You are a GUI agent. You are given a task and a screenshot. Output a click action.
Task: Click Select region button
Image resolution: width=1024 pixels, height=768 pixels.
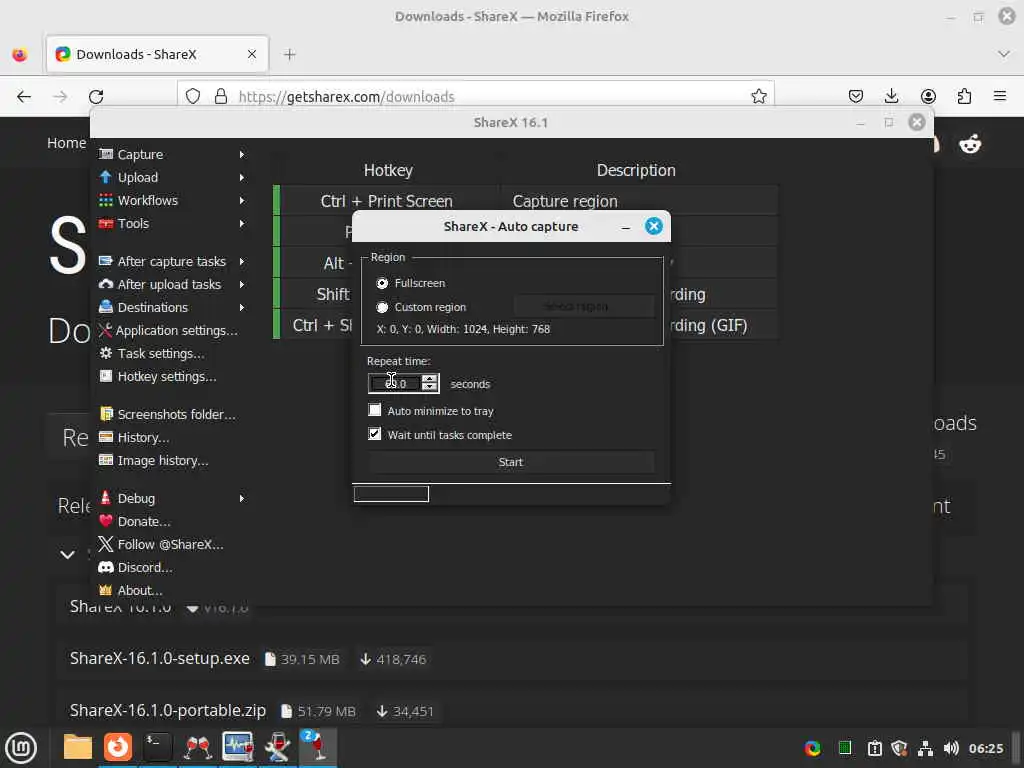[x=584, y=306]
